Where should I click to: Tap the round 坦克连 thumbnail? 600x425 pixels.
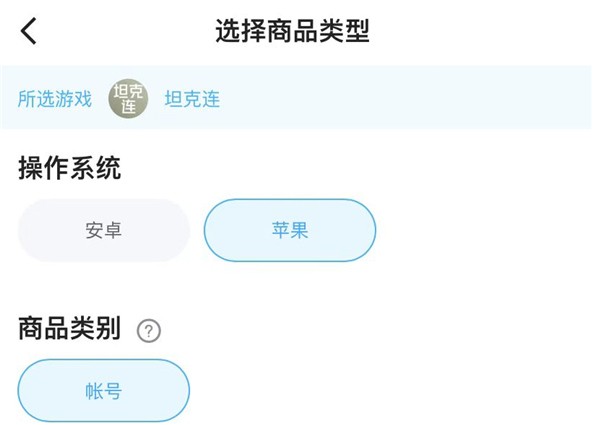[128, 98]
